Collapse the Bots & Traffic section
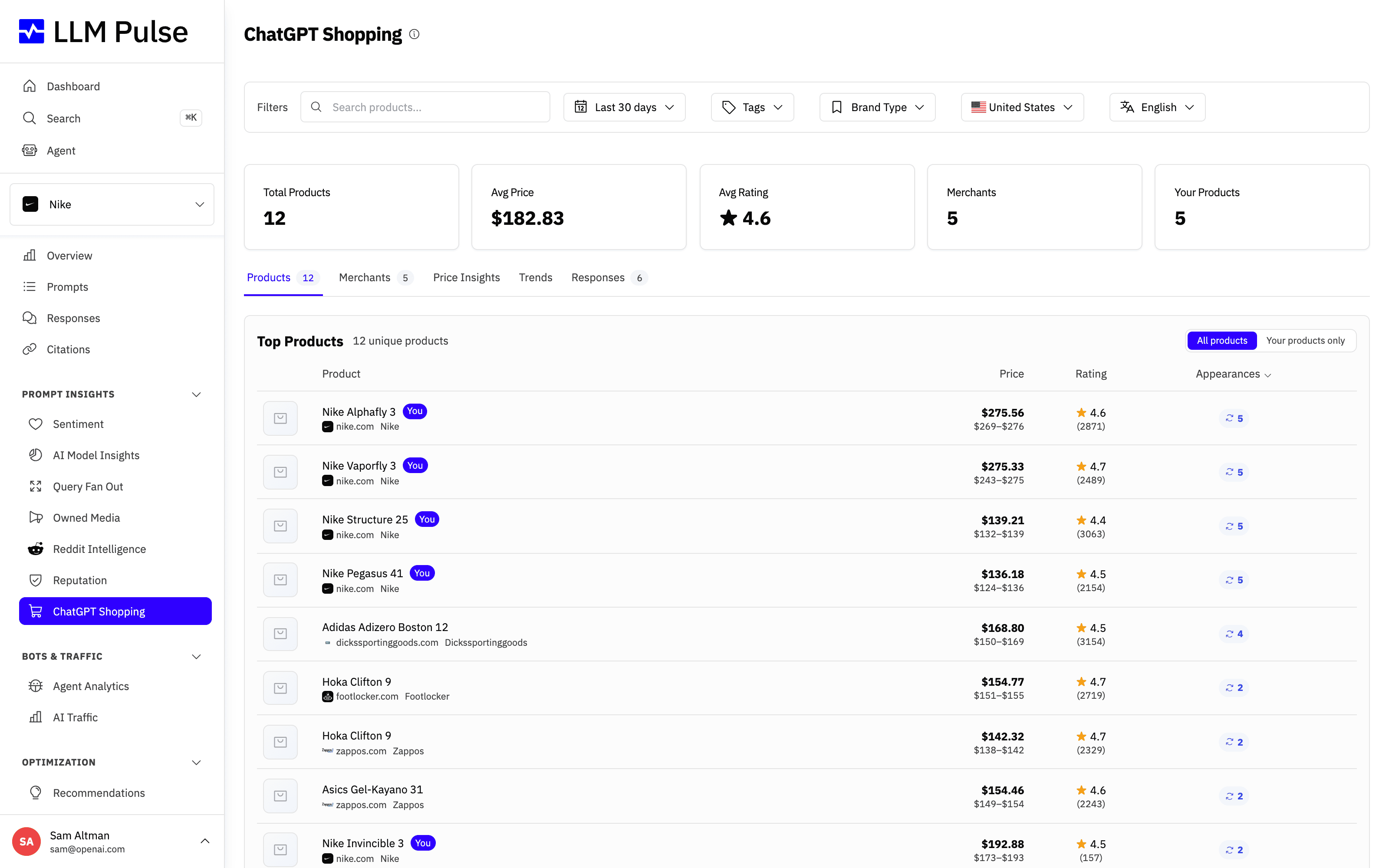The width and height of the screenshot is (1389, 868). click(196, 656)
